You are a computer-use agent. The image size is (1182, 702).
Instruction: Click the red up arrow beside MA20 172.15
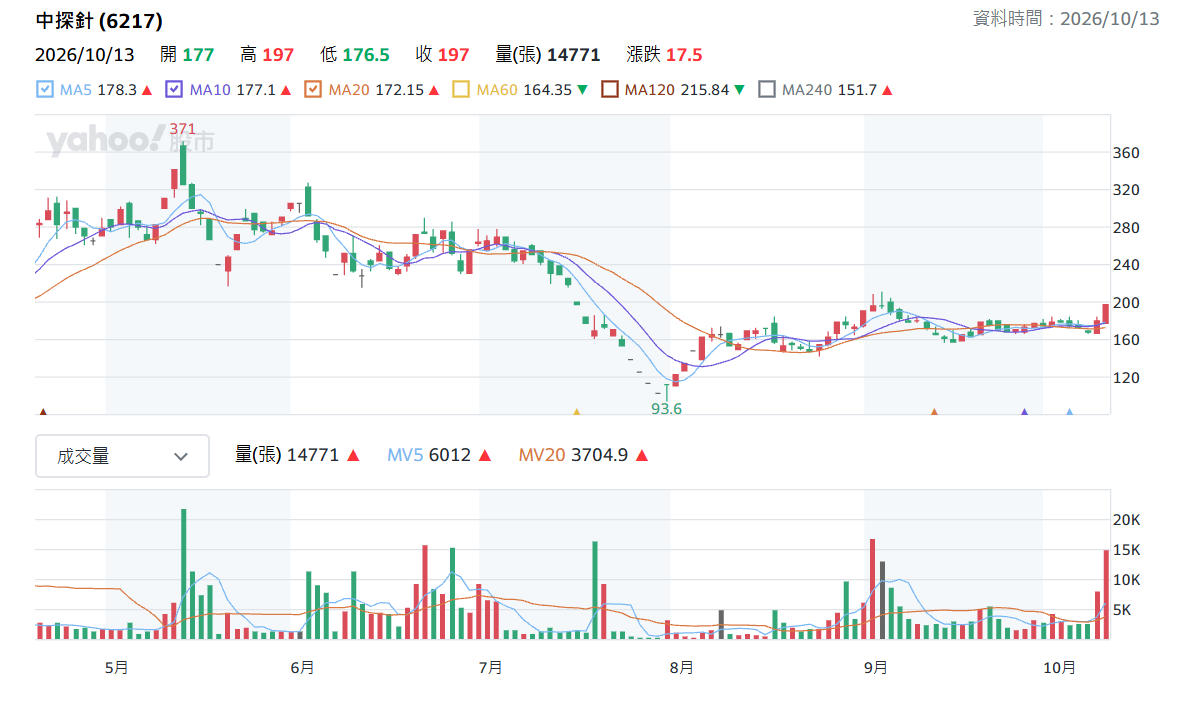click(433, 90)
